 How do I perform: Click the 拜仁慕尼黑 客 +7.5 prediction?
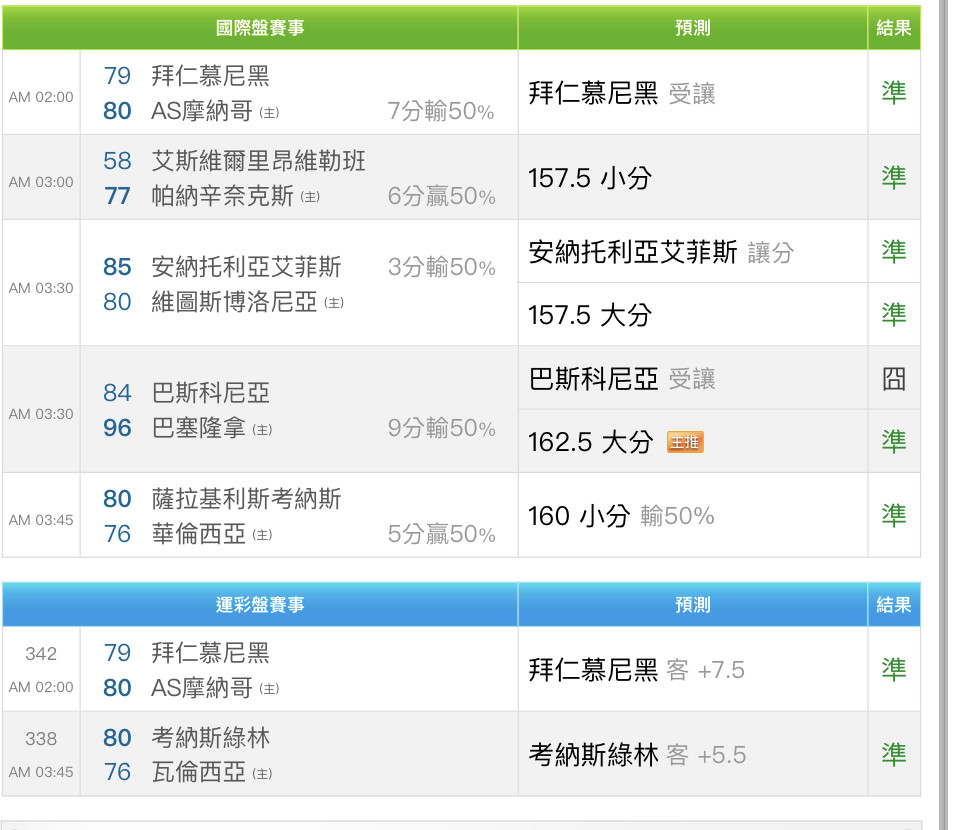(x=637, y=670)
